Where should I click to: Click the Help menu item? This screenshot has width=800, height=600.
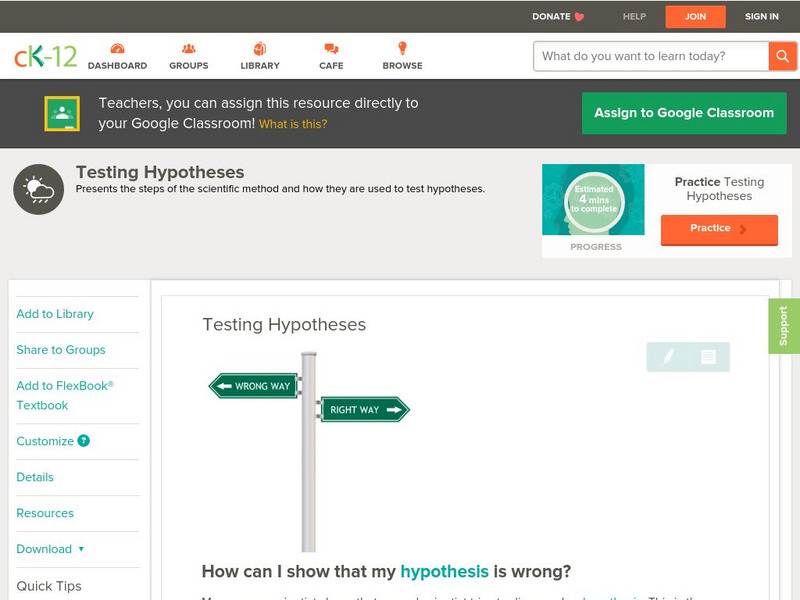pyautogui.click(x=634, y=17)
